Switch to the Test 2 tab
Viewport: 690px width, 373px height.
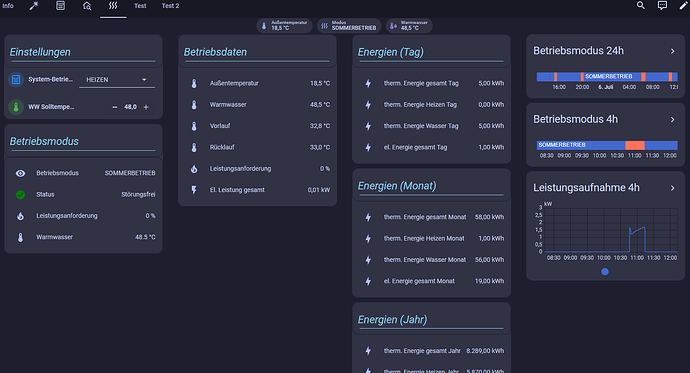point(170,6)
